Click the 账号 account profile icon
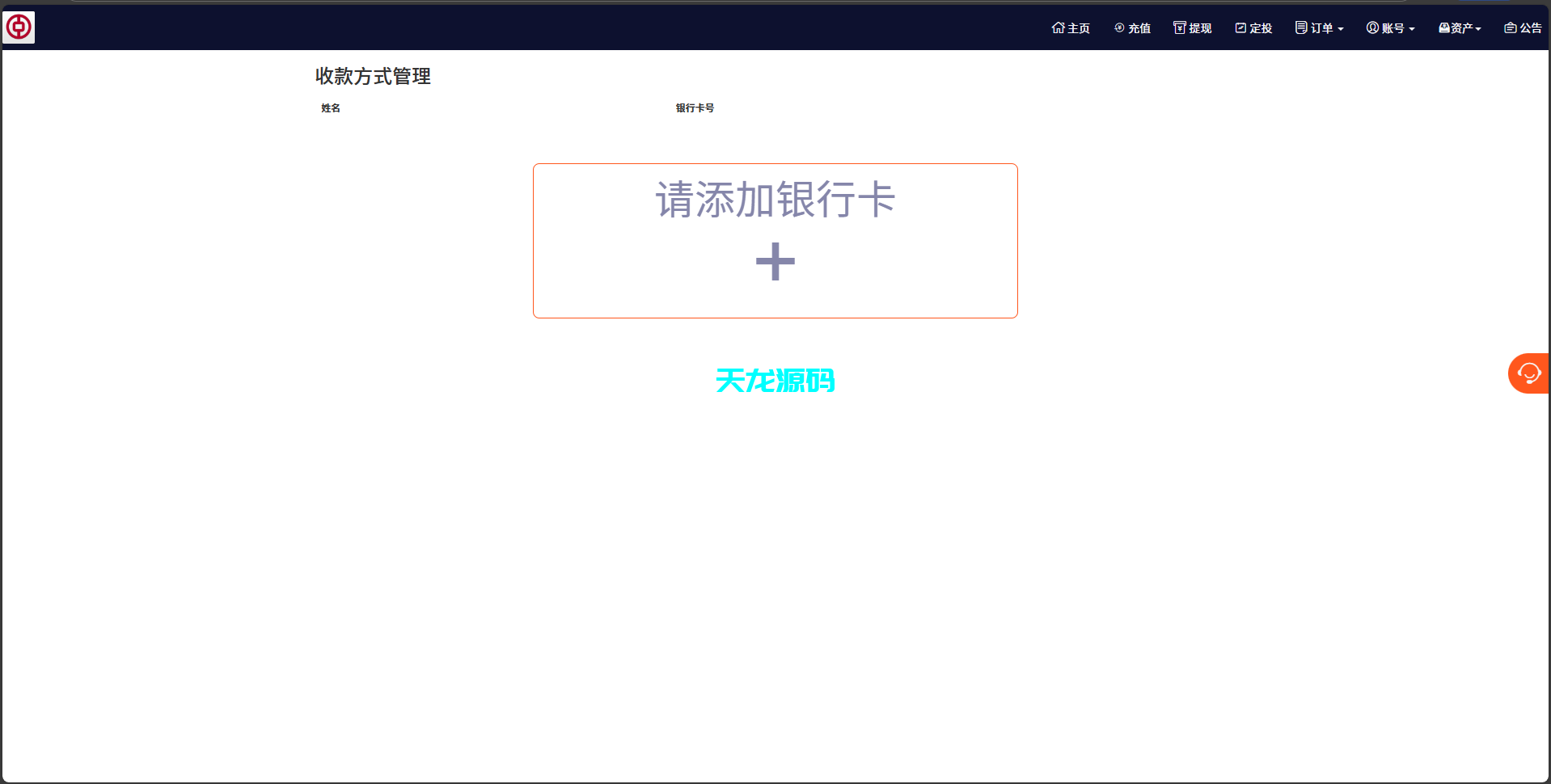Viewport: 1551px width, 784px height. click(1373, 27)
